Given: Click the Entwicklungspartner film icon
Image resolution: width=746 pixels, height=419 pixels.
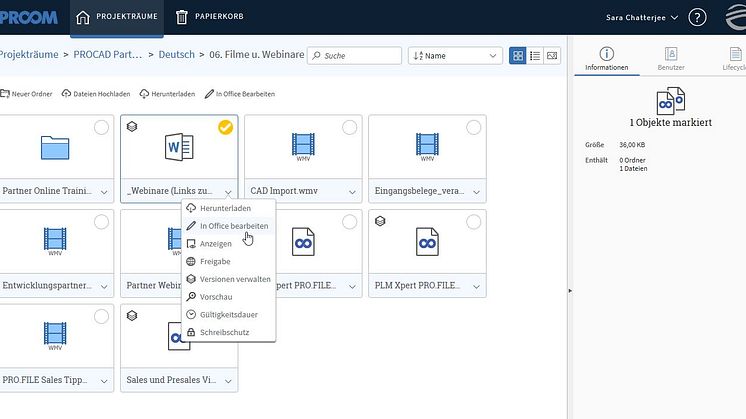Looking at the screenshot, I should [x=55, y=241].
